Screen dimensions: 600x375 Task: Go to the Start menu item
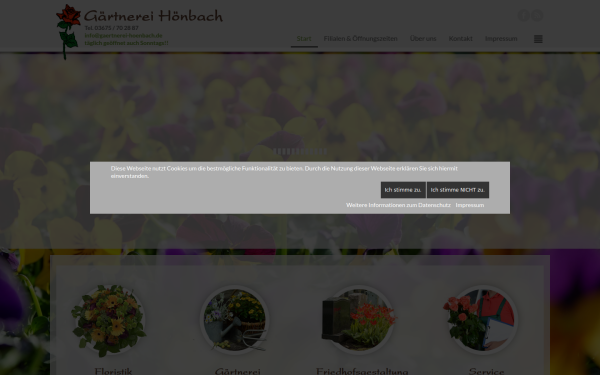[304, 39]
